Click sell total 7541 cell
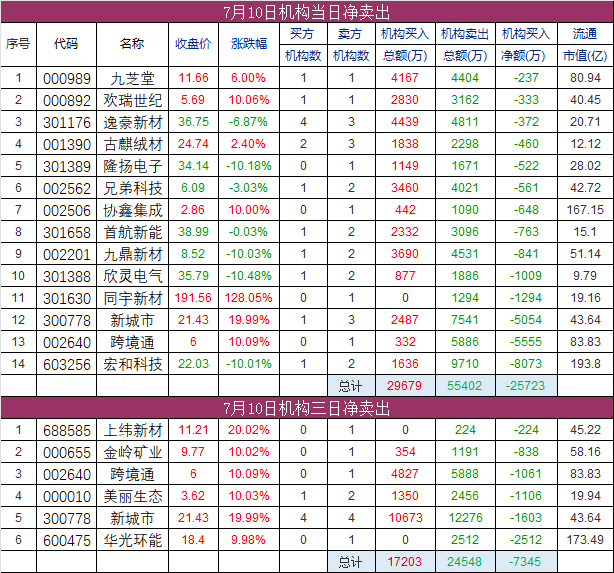The image size is (614, 573). 465,320
